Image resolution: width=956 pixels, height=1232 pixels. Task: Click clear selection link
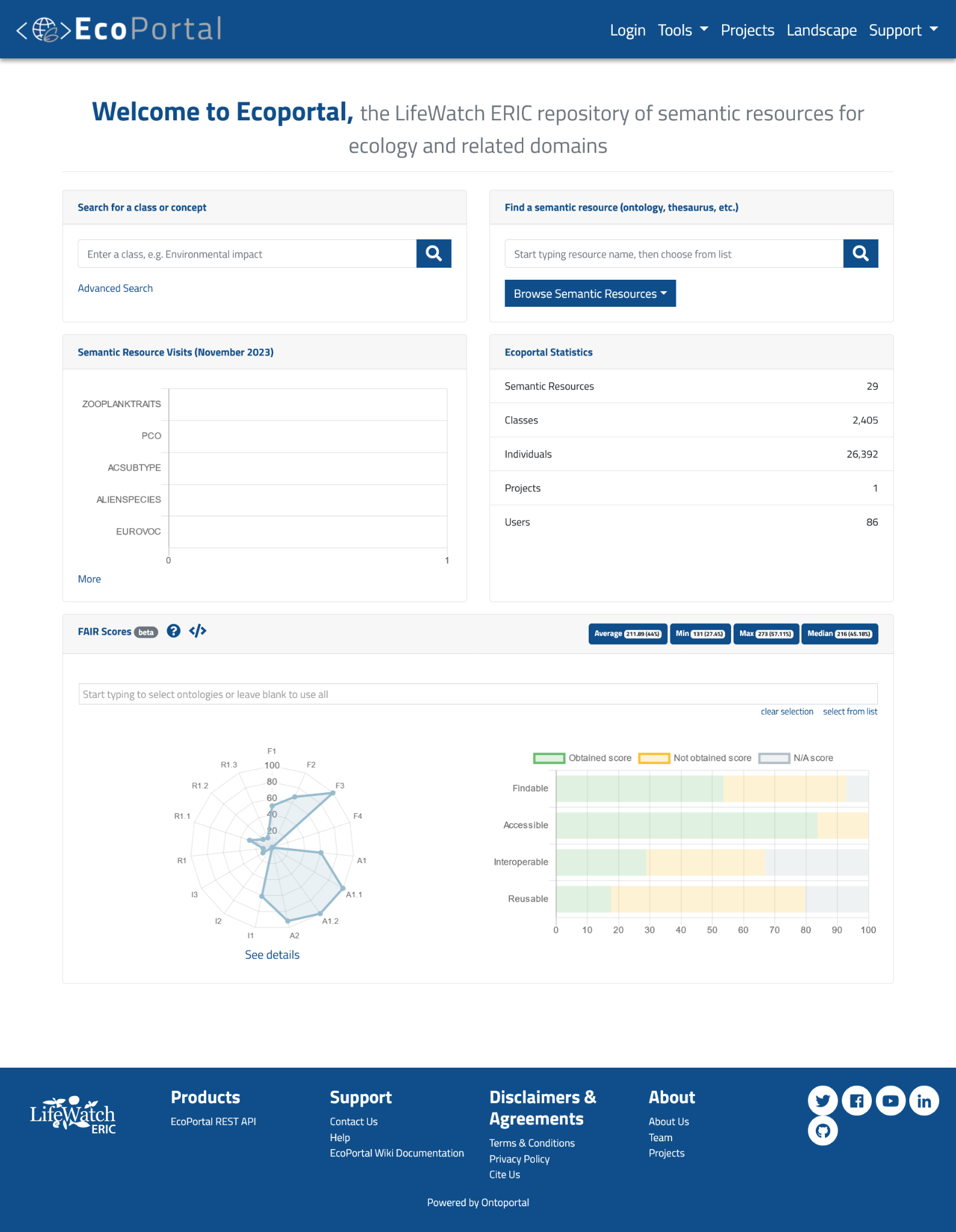pyautogui.click(x=787, y=712)
